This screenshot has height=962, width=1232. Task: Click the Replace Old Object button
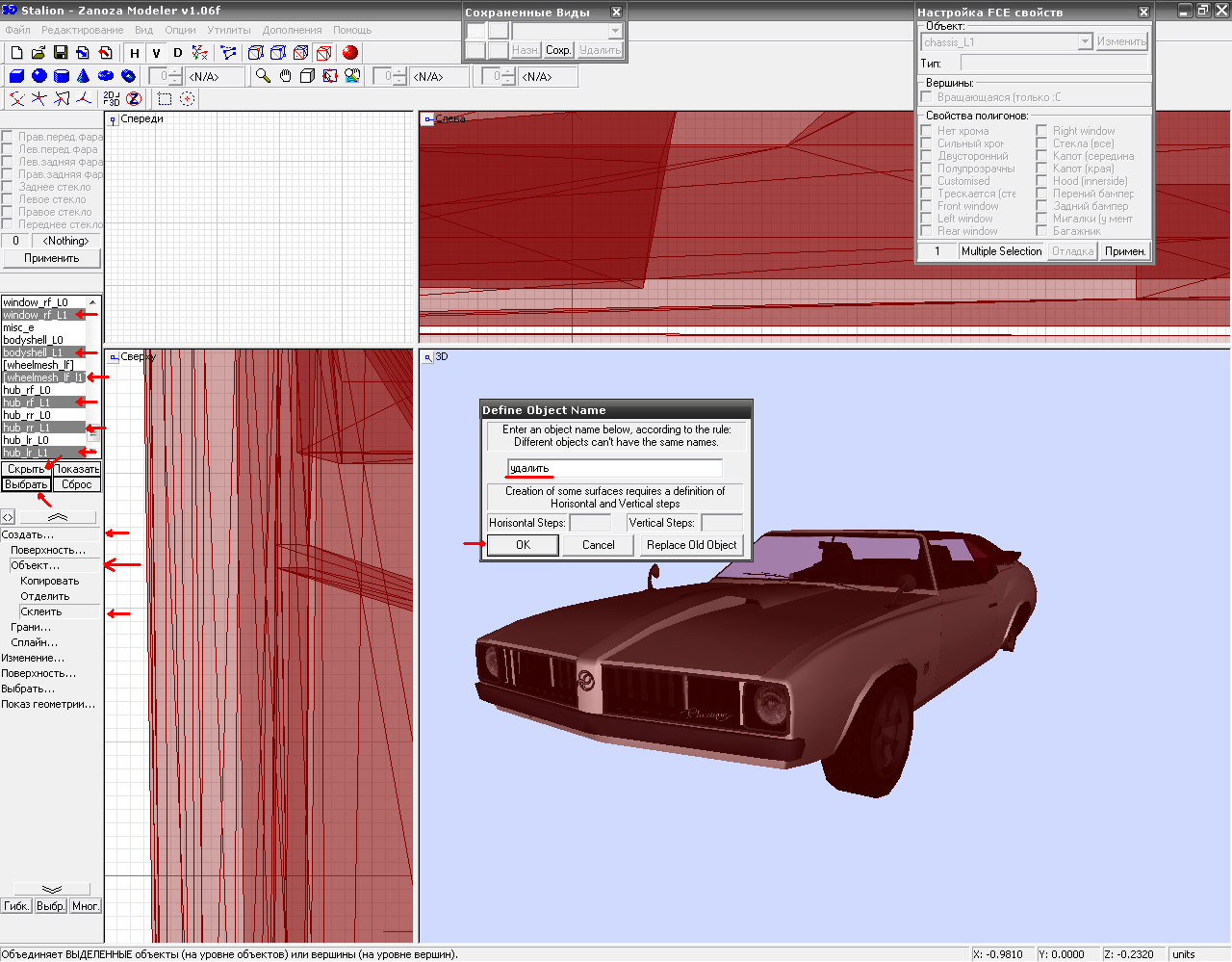691,545
